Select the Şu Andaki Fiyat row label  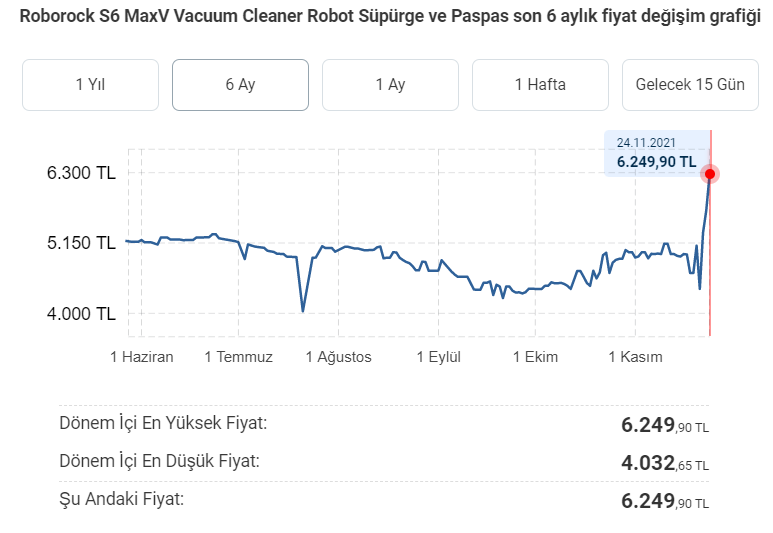[122, 499]
